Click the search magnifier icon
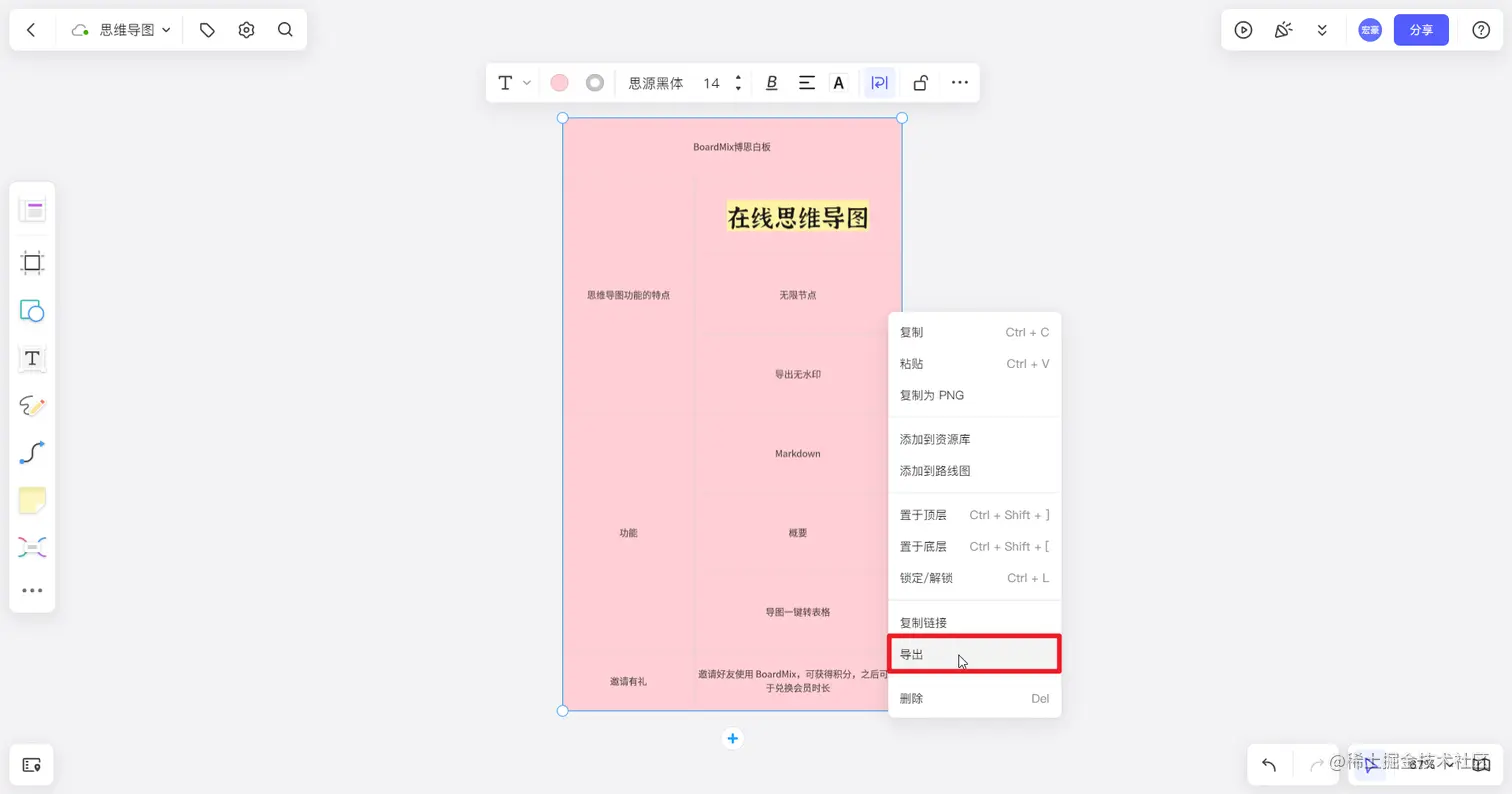This screenshot has height=794, width=1512. 285,30
